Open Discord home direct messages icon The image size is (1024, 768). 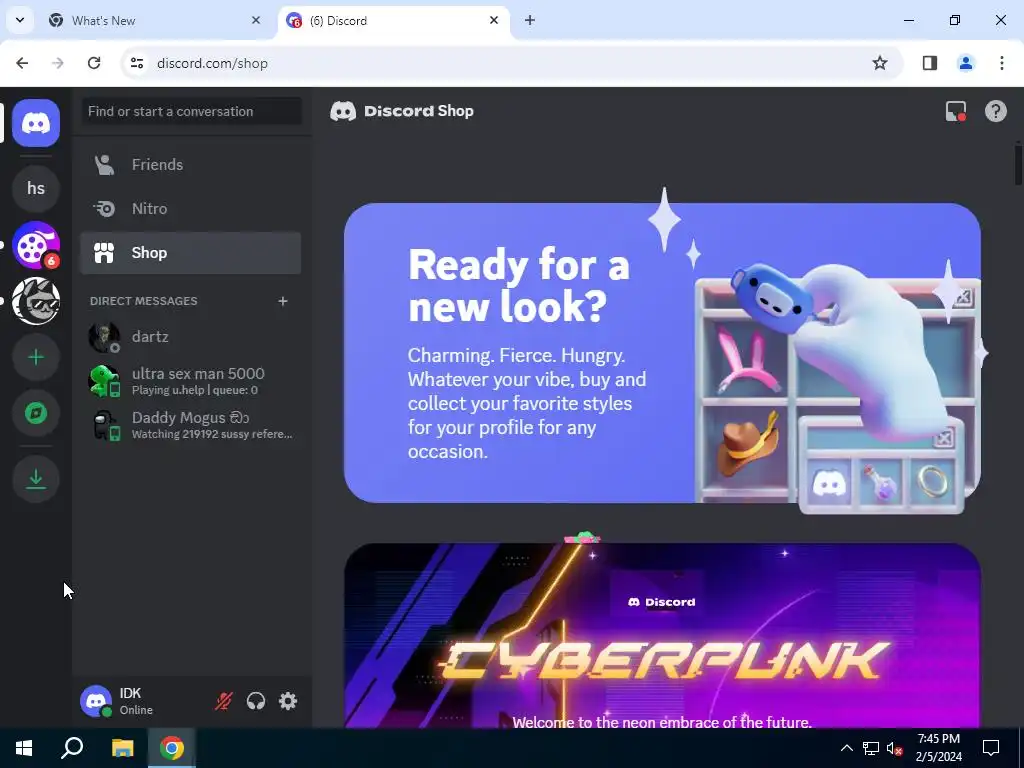(36, 123)
